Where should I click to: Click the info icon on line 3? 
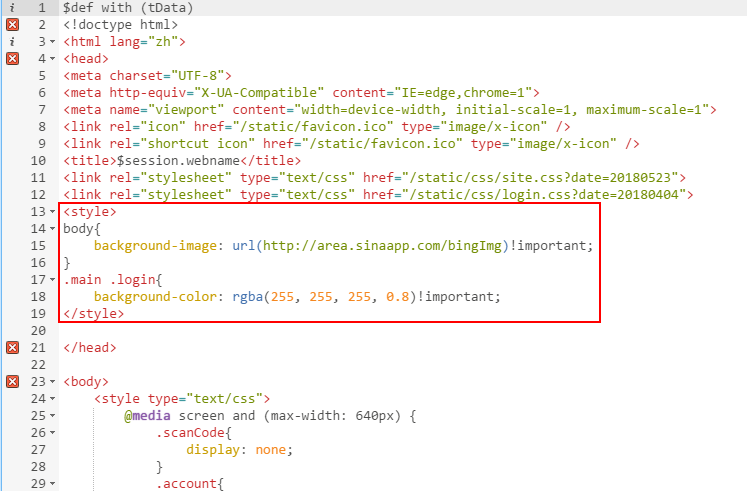[12, 41]
